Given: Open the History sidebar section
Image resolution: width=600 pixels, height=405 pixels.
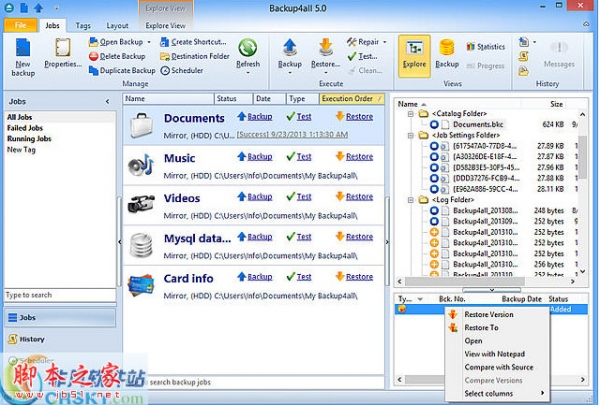Looking at the screenshot, I should pyautogui.click(x=60, y=339).
